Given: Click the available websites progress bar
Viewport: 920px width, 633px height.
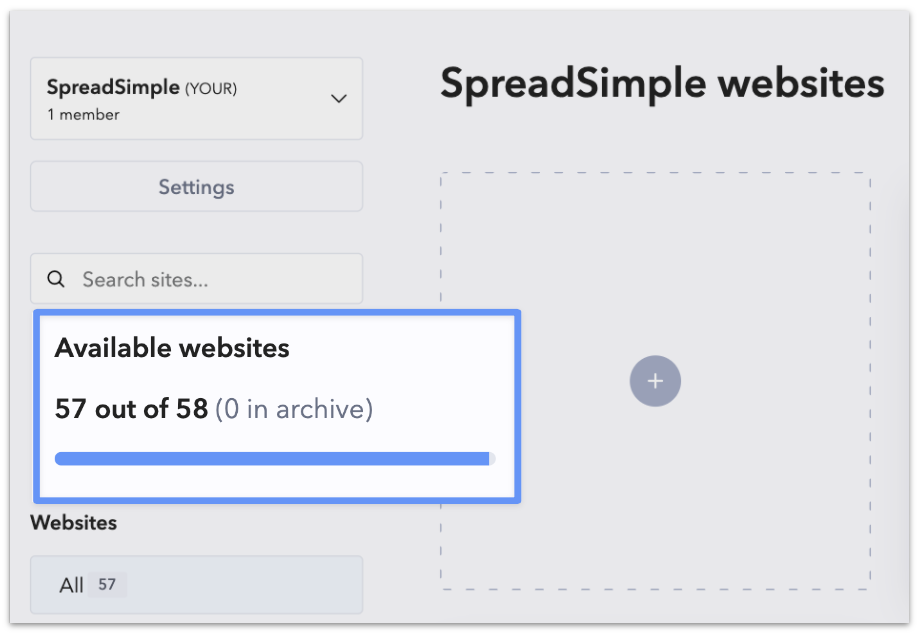Looking at the screenshot, I should coord(275,459).
